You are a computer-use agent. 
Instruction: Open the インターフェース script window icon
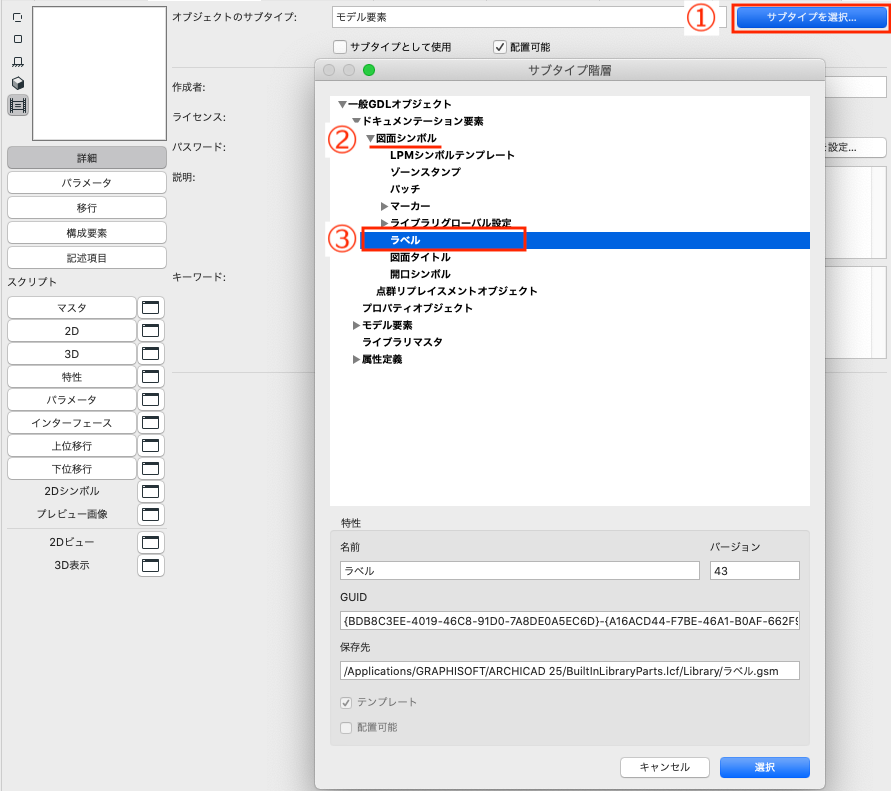click(x=151, y=423)
